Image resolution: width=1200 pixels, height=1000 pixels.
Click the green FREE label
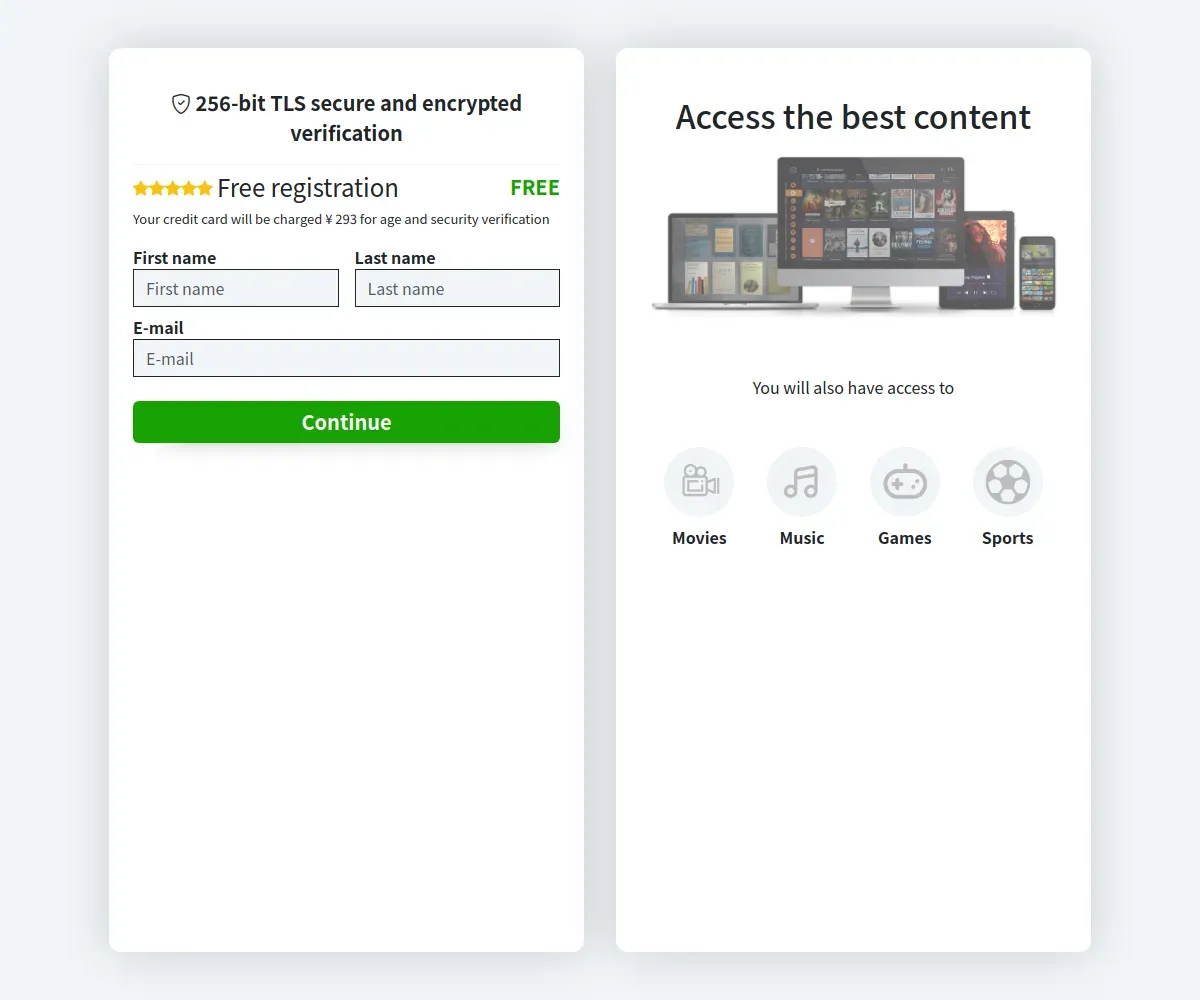coord(535,188)
